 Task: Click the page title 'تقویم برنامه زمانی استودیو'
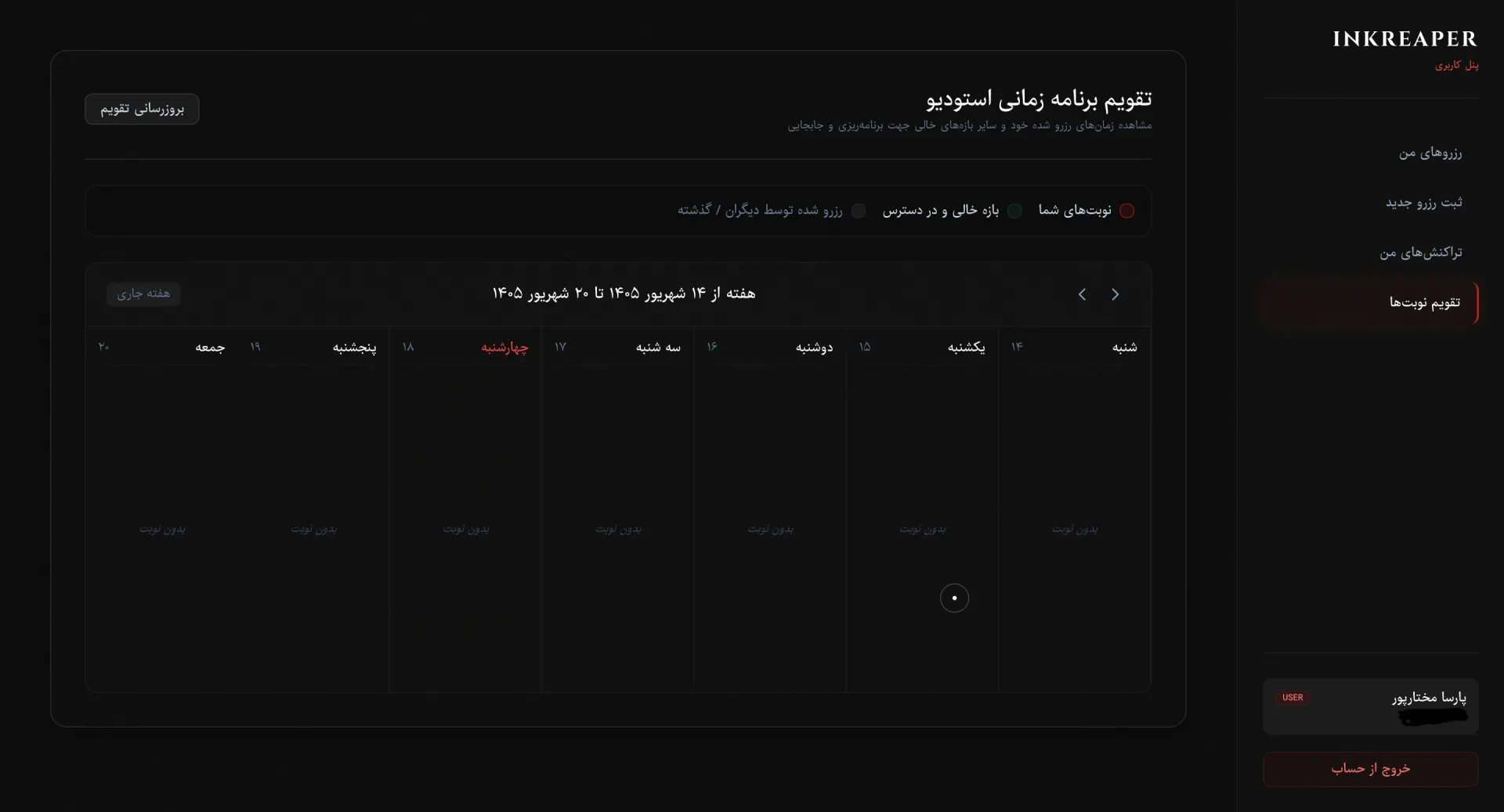(x=1039, y=99)
